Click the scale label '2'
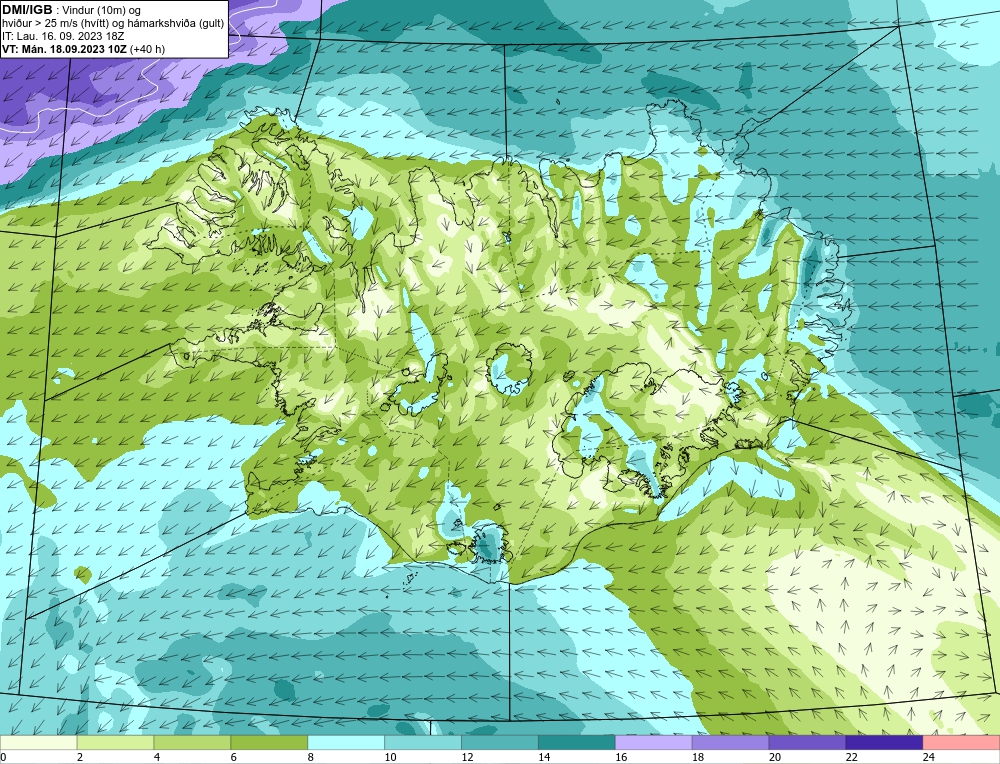 [x=80, y=757]
